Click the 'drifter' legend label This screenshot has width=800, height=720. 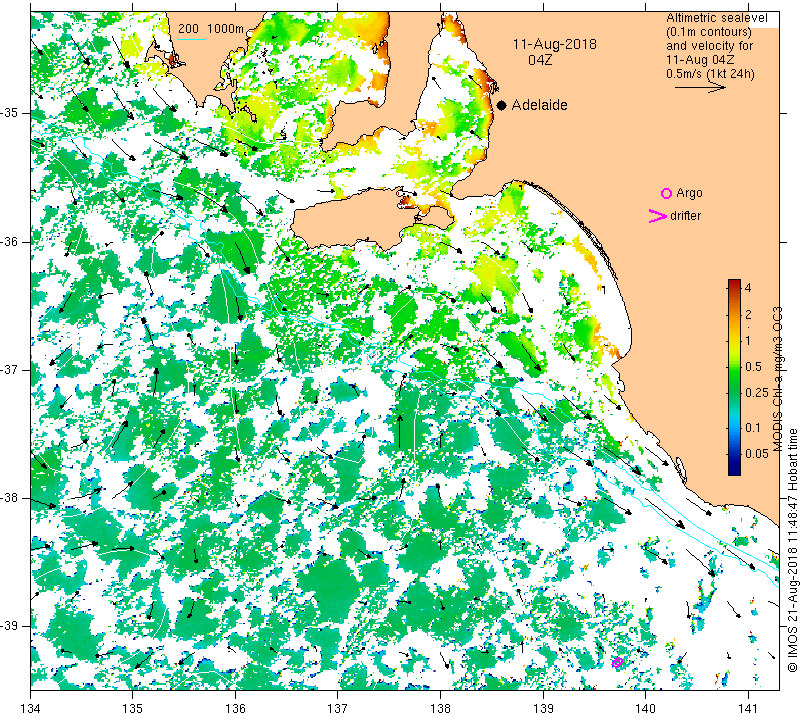click(685, 216)
